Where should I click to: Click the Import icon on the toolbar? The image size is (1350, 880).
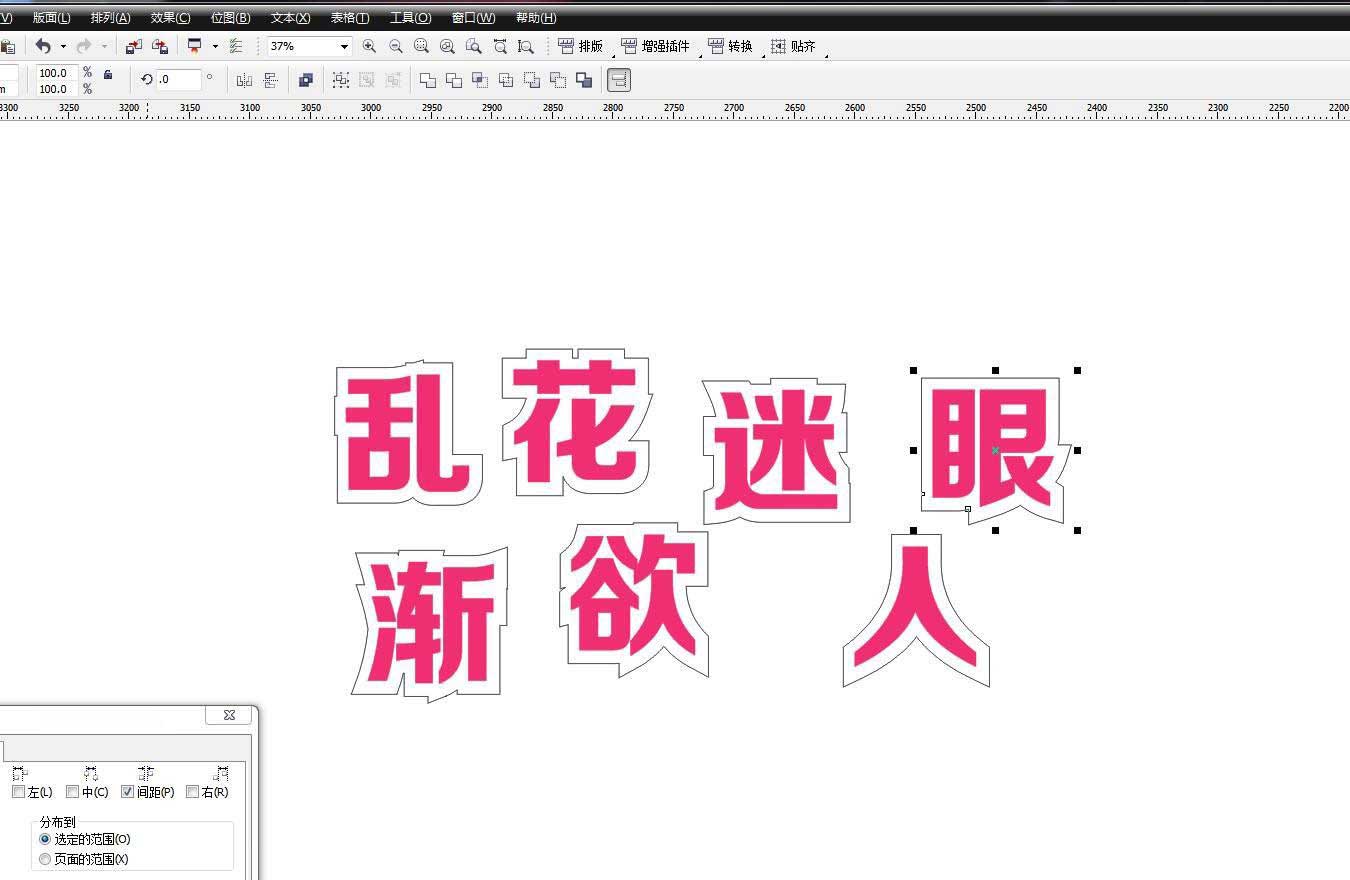coord(134,46)
